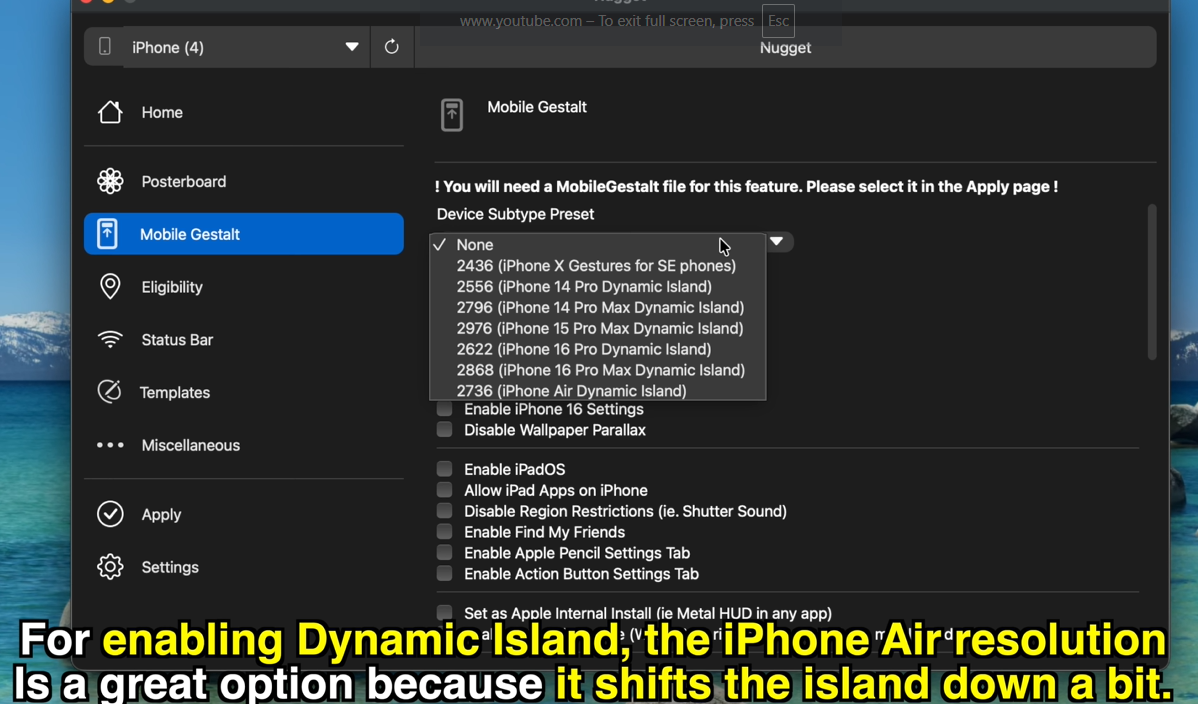Choose 2796 iPhone 14 Pro Max Dynamic Island
This screenshot has width=1198, height=705.
[x=597, y=307]
